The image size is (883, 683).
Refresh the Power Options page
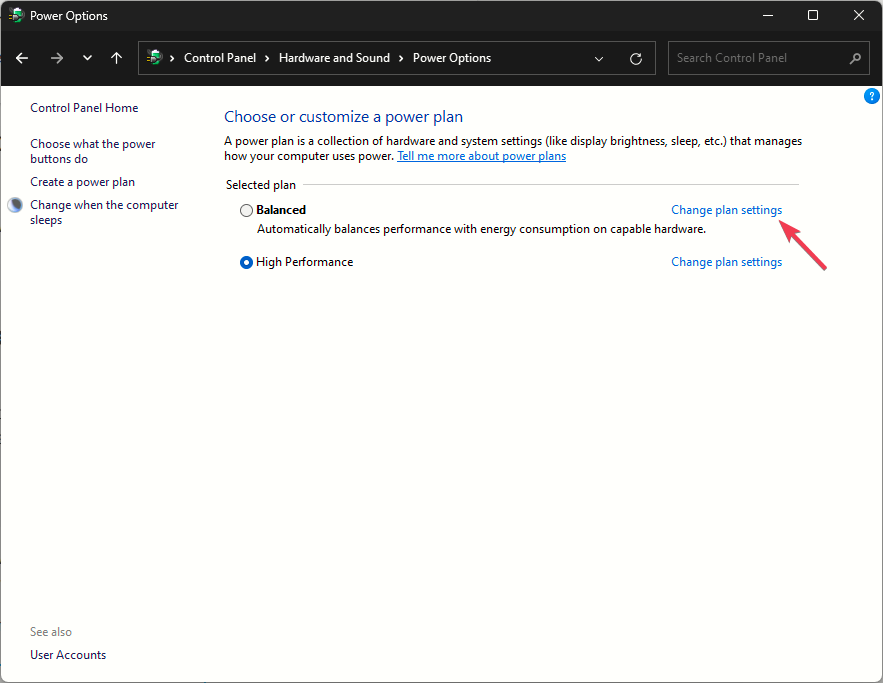(635, 58)
